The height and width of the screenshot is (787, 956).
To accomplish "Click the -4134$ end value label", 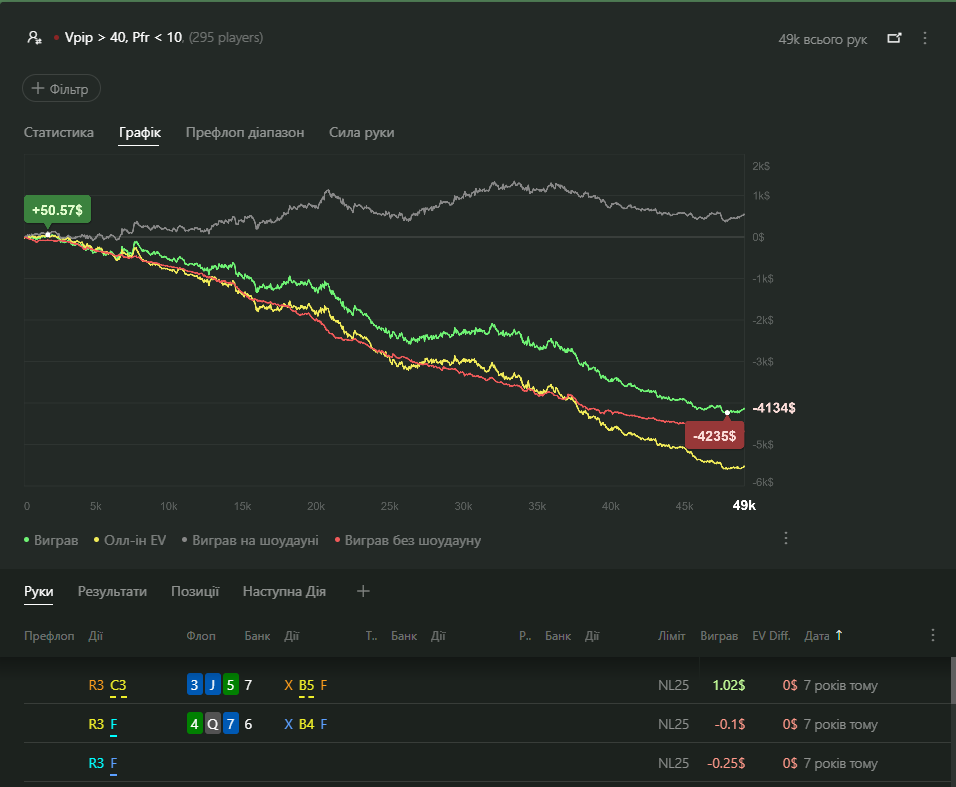I will [x=774, y=408].
